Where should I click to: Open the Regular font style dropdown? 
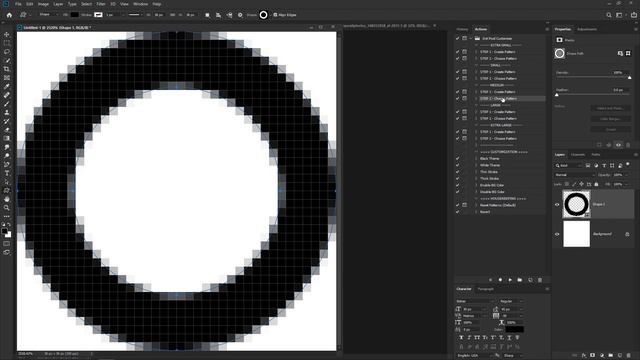tap(511, 301)
